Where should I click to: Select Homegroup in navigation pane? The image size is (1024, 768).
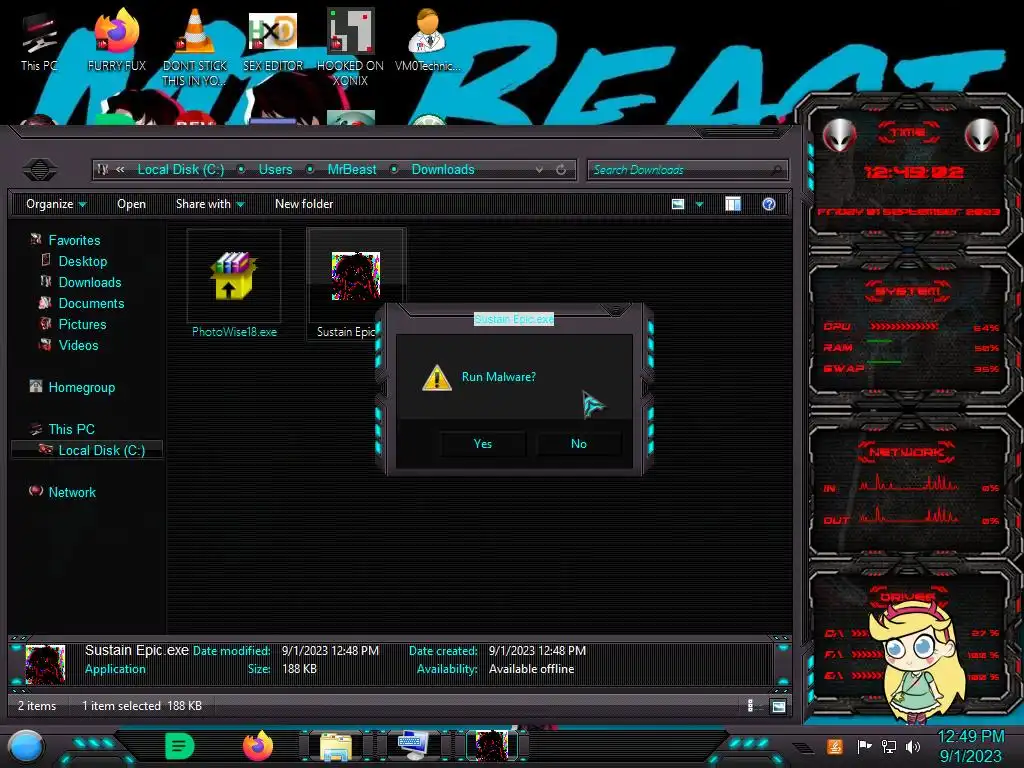click(x=81, y=387)
